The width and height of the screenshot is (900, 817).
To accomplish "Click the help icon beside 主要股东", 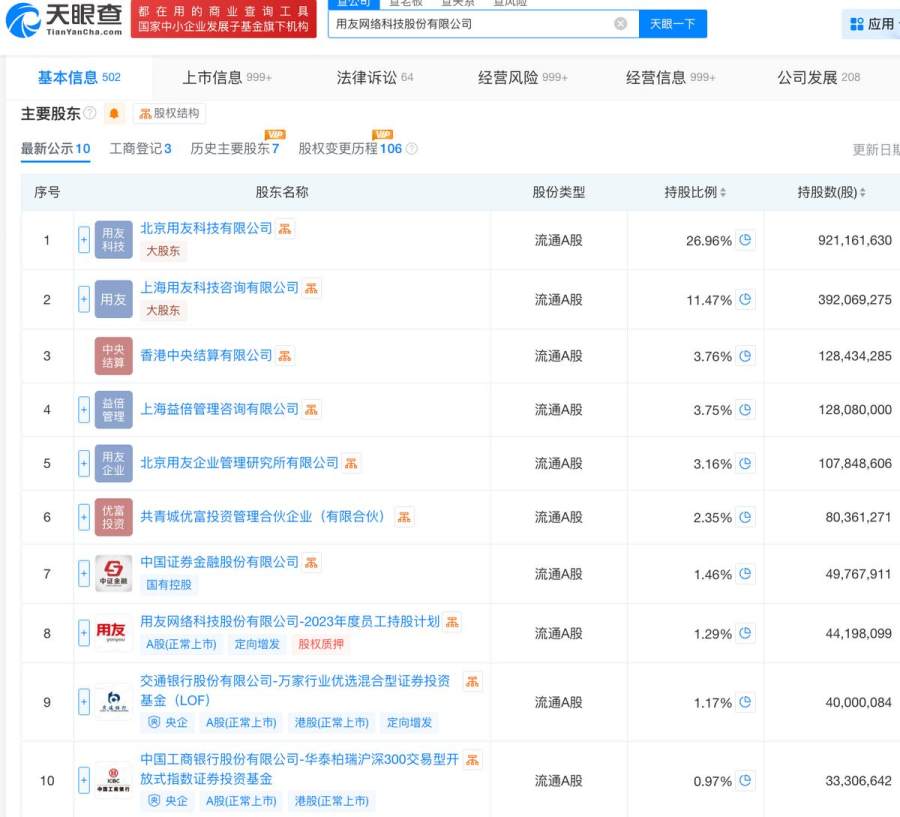I will 90,113.
